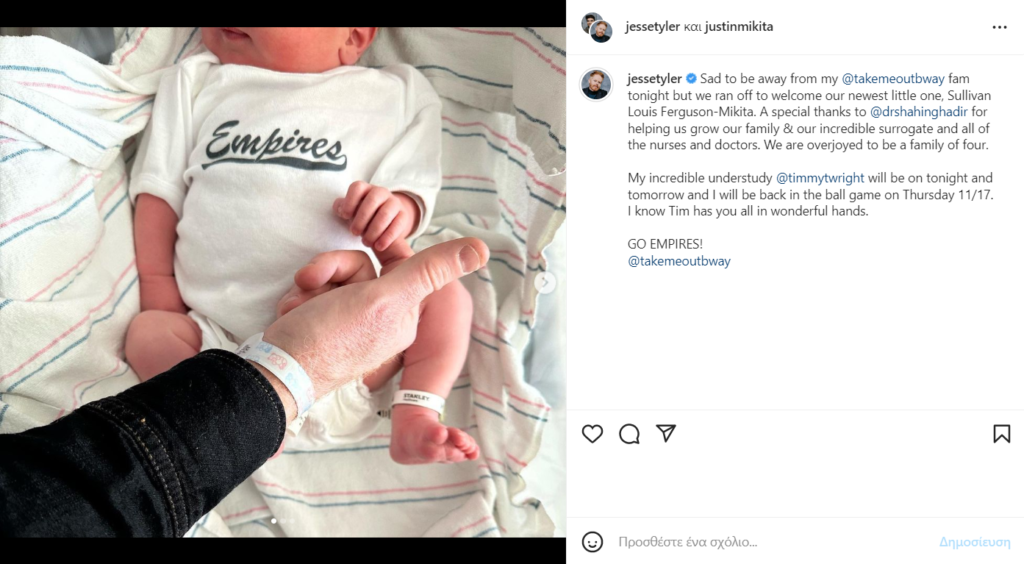Open jessetyler profile in post header
The image size is (1024, 564).
coord(652,27)
